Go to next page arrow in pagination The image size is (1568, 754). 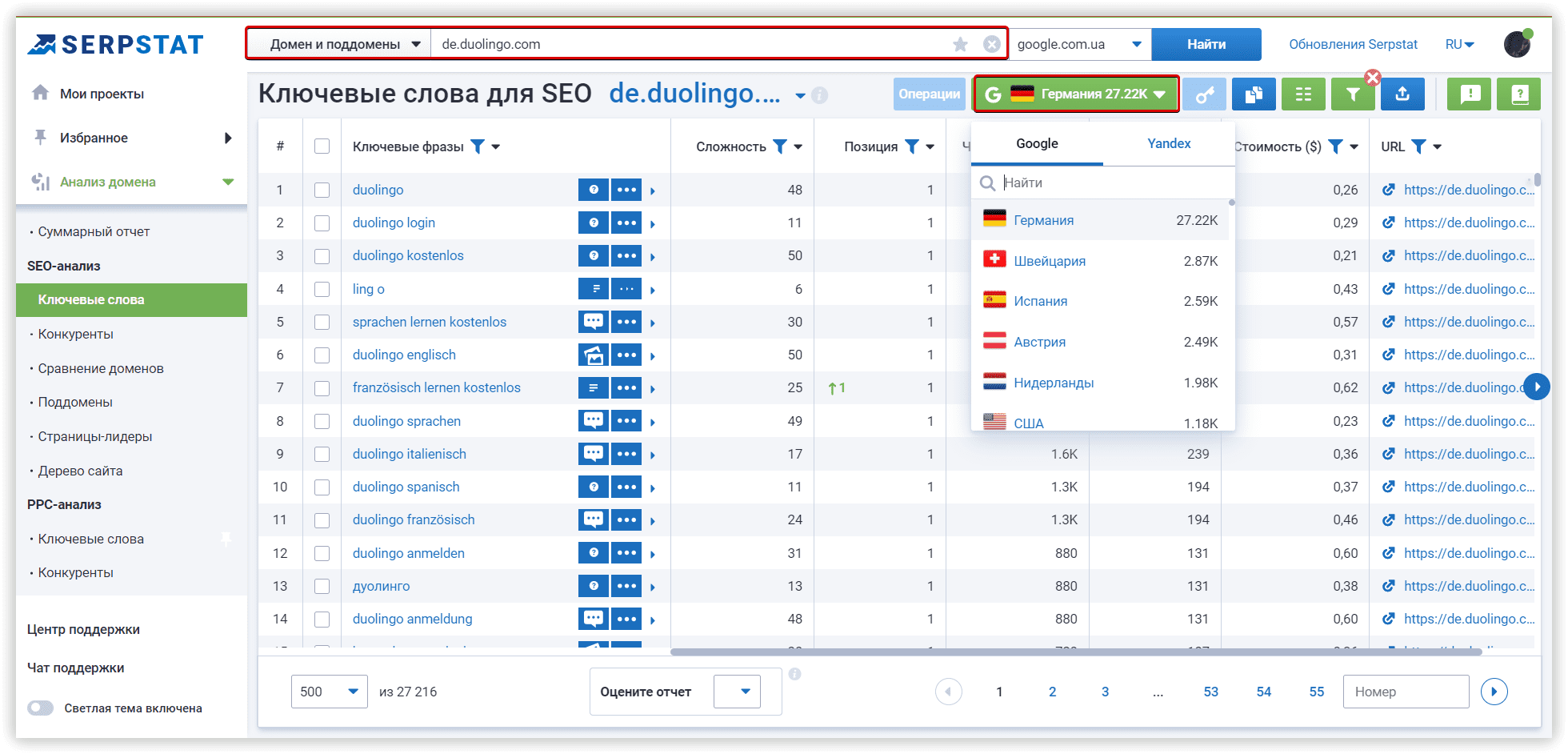click(x=1494, y=692)
